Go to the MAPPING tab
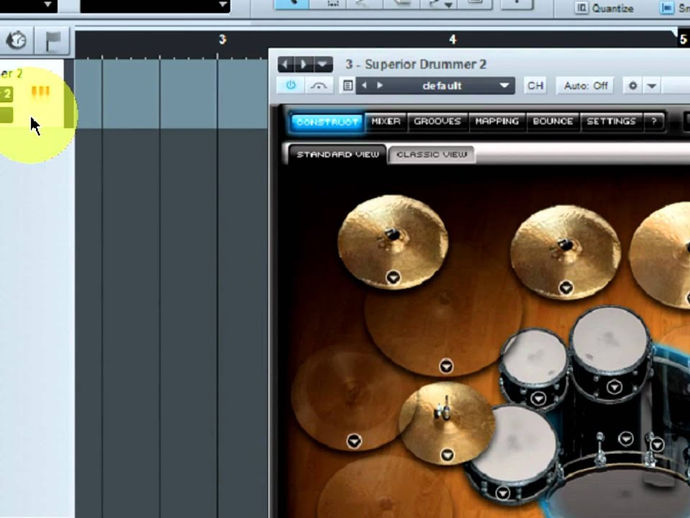 [x=497, y=121]
